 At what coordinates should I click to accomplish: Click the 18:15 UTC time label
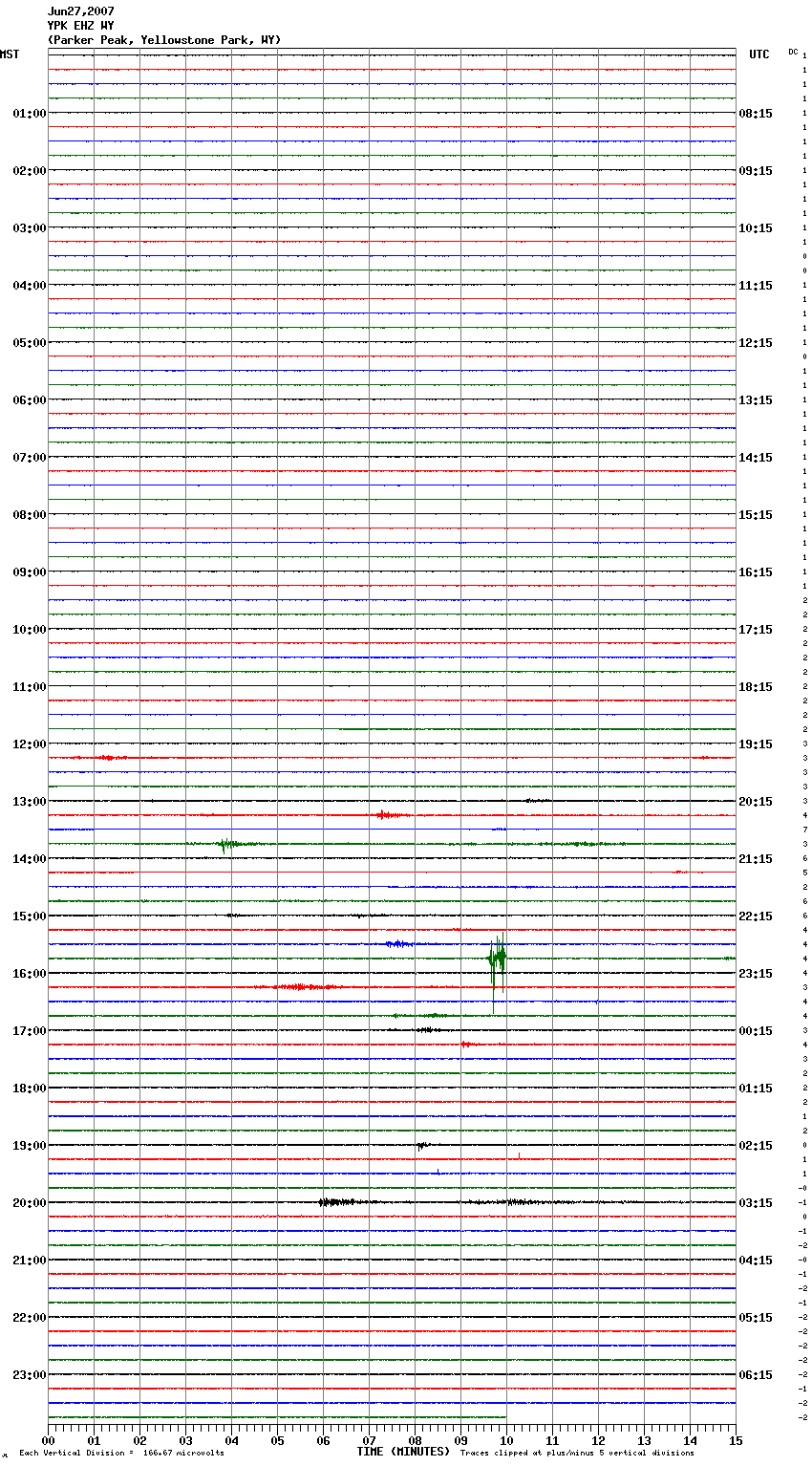(756, 687)
